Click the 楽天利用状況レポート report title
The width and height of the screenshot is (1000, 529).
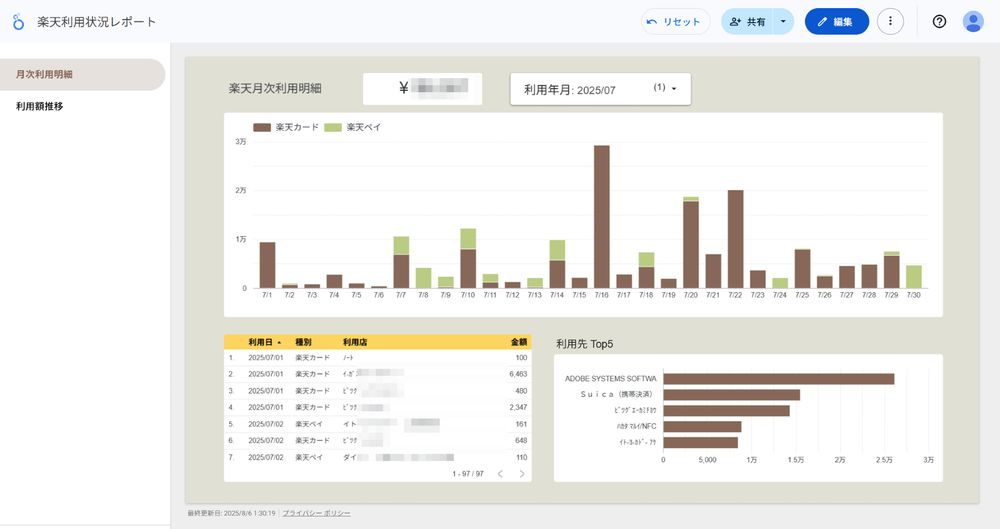point(96,22)
